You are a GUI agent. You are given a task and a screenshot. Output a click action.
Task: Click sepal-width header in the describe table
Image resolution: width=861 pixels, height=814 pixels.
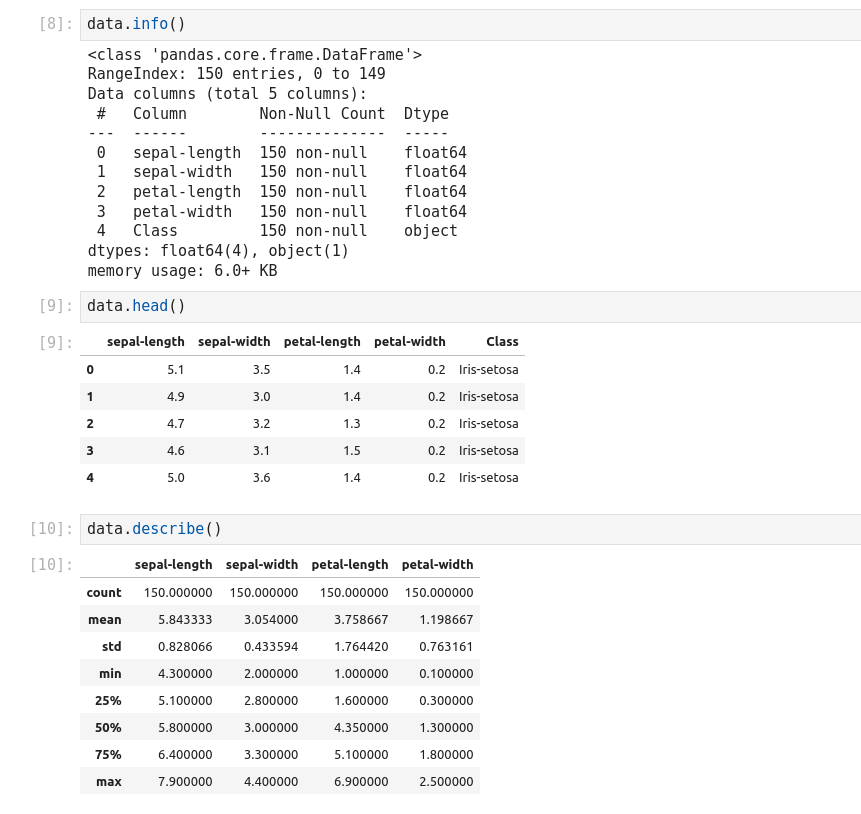262,565
